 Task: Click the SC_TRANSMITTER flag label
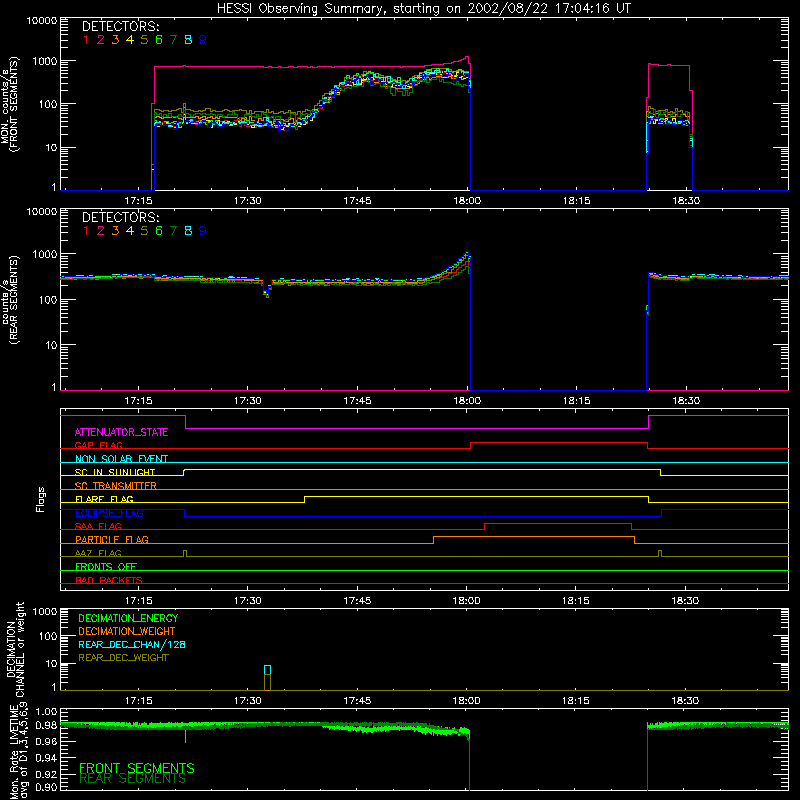click(115, 485)
